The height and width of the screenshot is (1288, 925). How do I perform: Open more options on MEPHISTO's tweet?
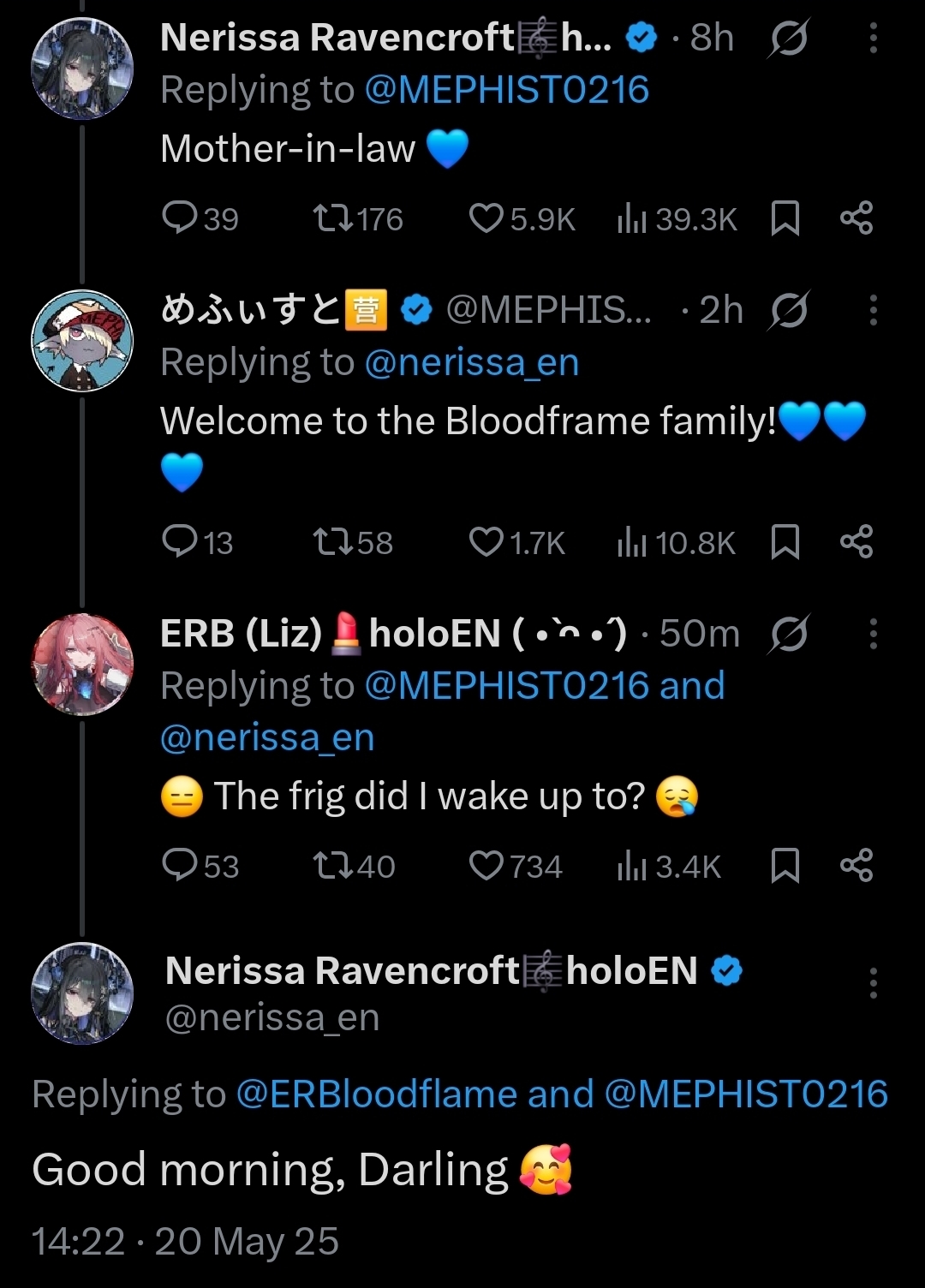point(873,311)
